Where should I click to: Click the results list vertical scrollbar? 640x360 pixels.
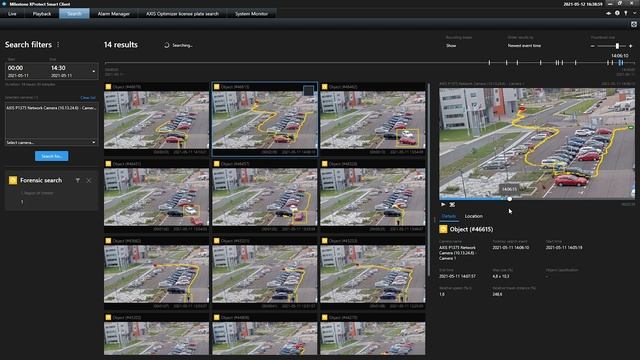click(x=428, y=180)
